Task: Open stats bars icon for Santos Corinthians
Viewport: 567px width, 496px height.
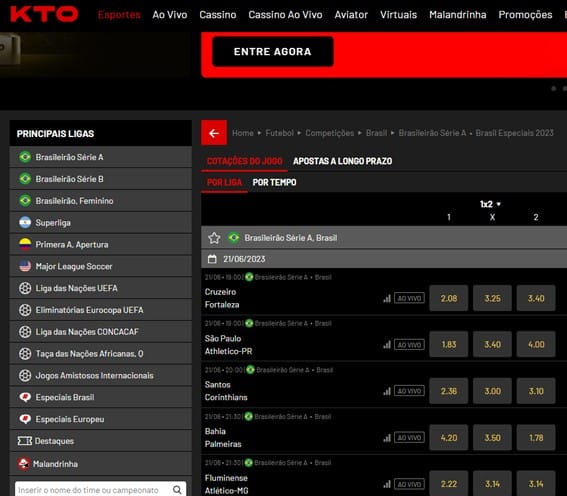Action: click(387, 391)
